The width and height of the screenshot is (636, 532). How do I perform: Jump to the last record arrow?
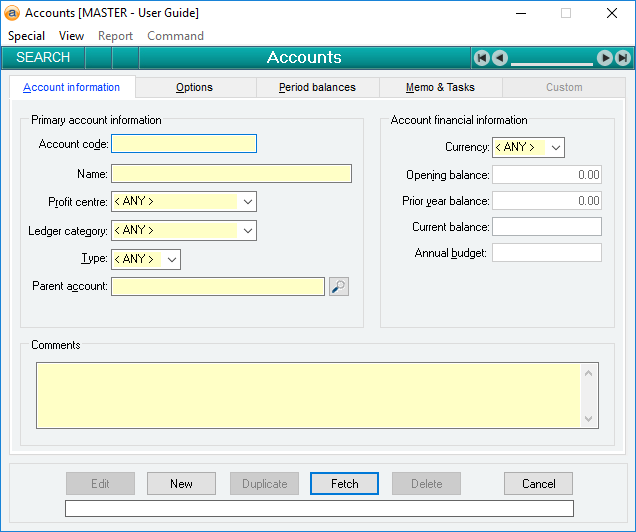[x=622, y=58]
